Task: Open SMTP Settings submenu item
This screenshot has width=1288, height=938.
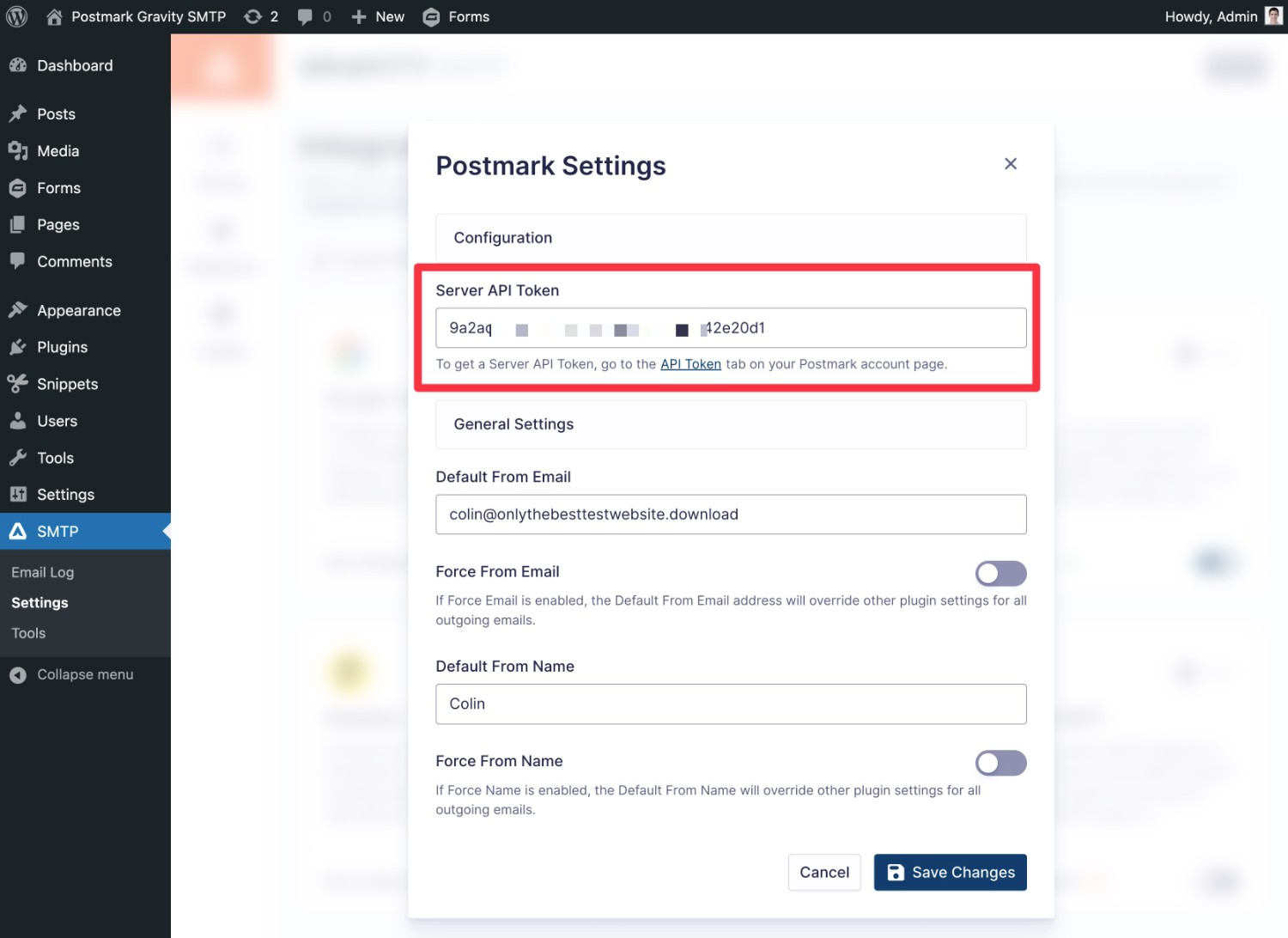Action: 39,603
